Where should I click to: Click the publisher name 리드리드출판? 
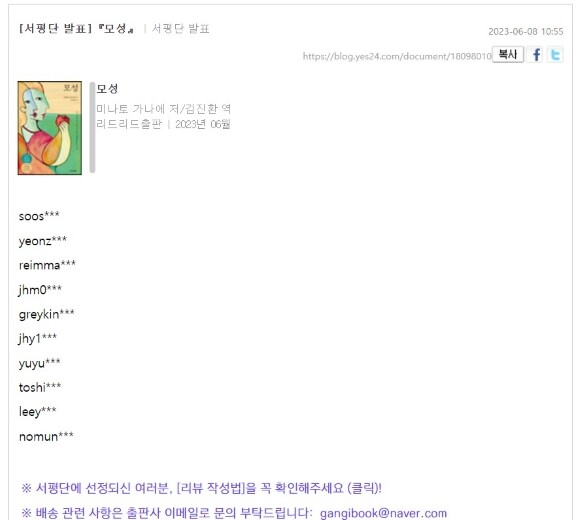tap(129, 124)
